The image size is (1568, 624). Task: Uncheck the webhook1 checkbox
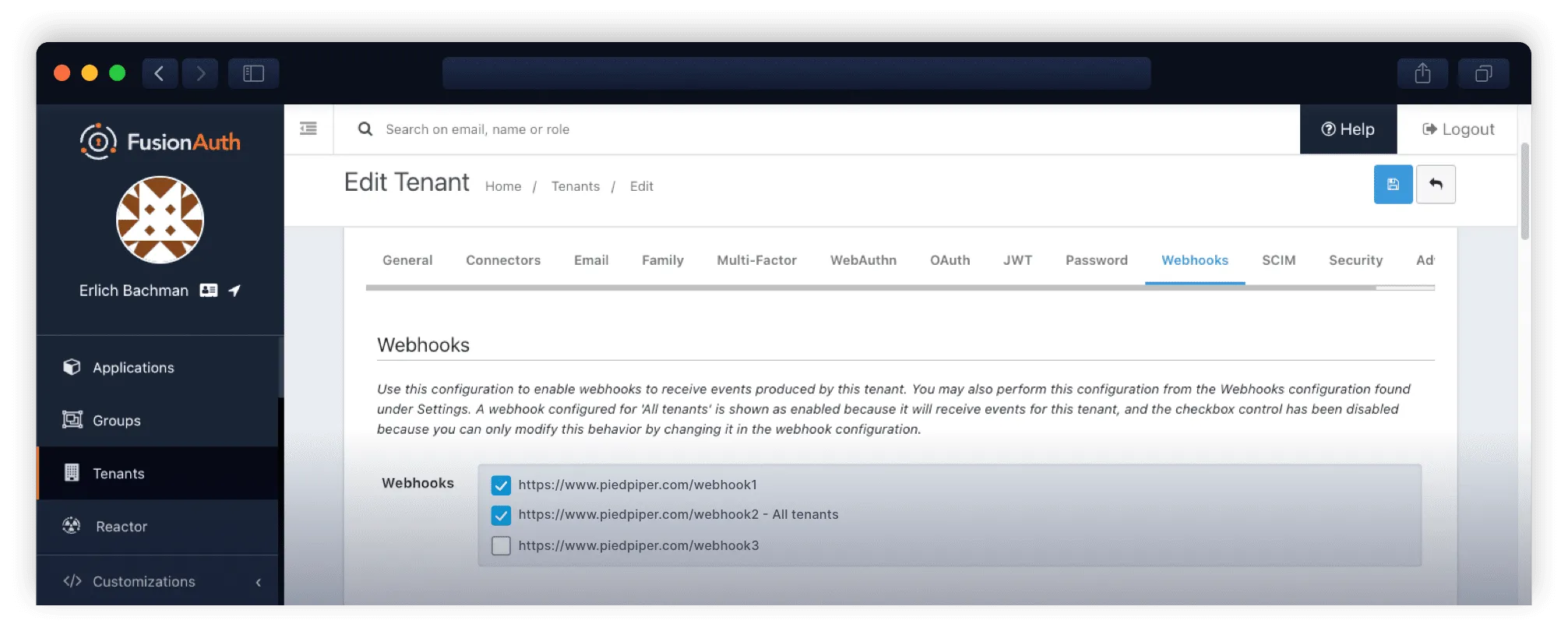[x=501, y=485]
